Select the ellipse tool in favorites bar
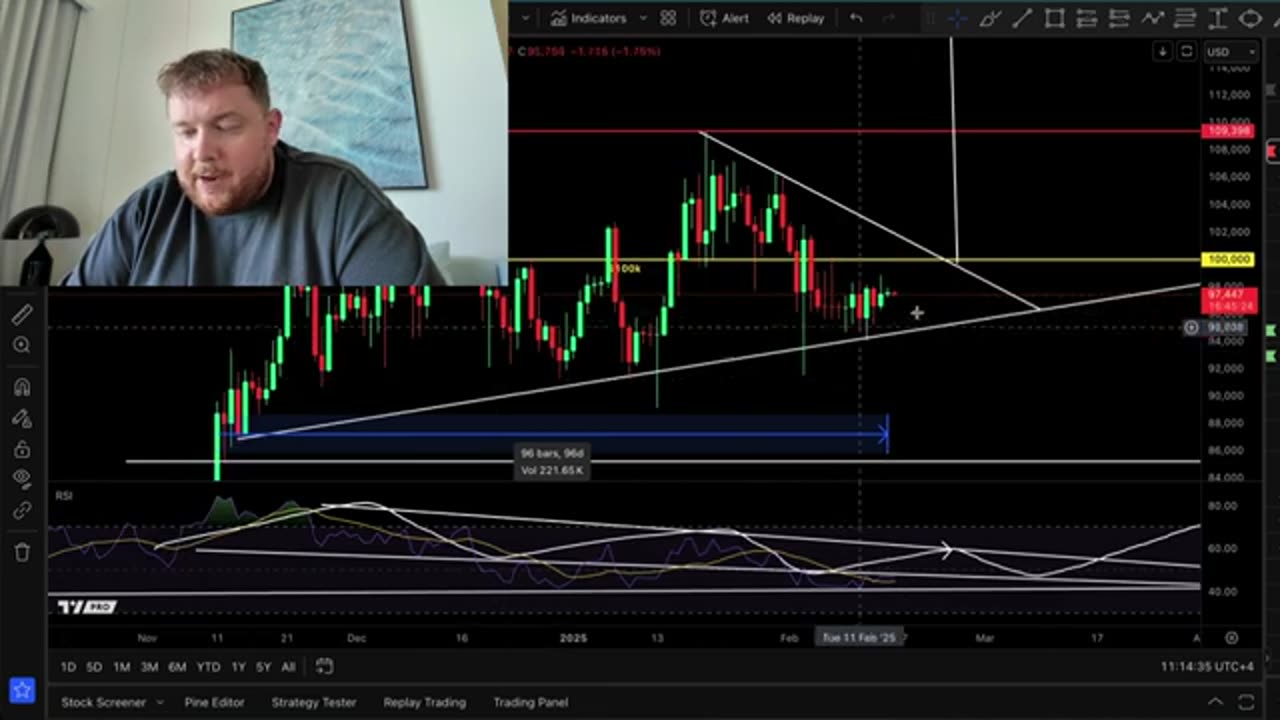 (x=1250, y=18)
